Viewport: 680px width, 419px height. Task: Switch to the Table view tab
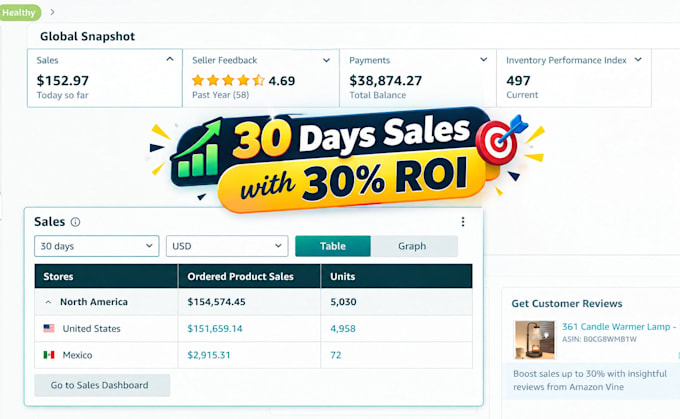(x=333, y=246)
